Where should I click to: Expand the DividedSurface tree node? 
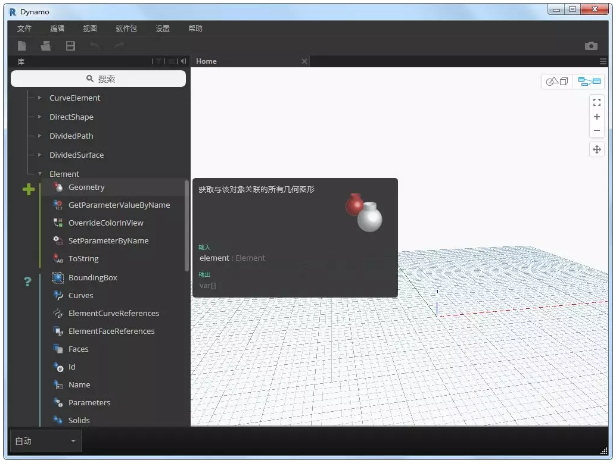[x=39, y=155]
